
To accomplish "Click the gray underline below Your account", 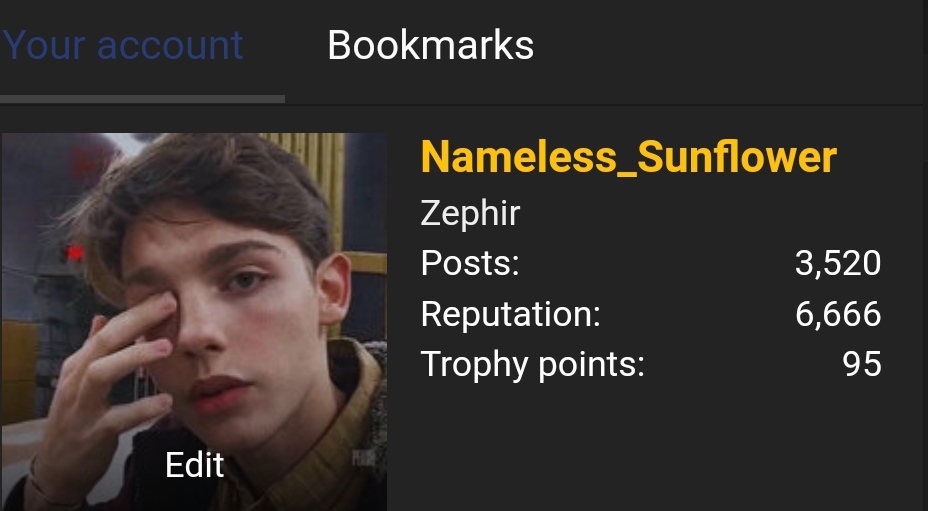I will [x=142, y=98].
